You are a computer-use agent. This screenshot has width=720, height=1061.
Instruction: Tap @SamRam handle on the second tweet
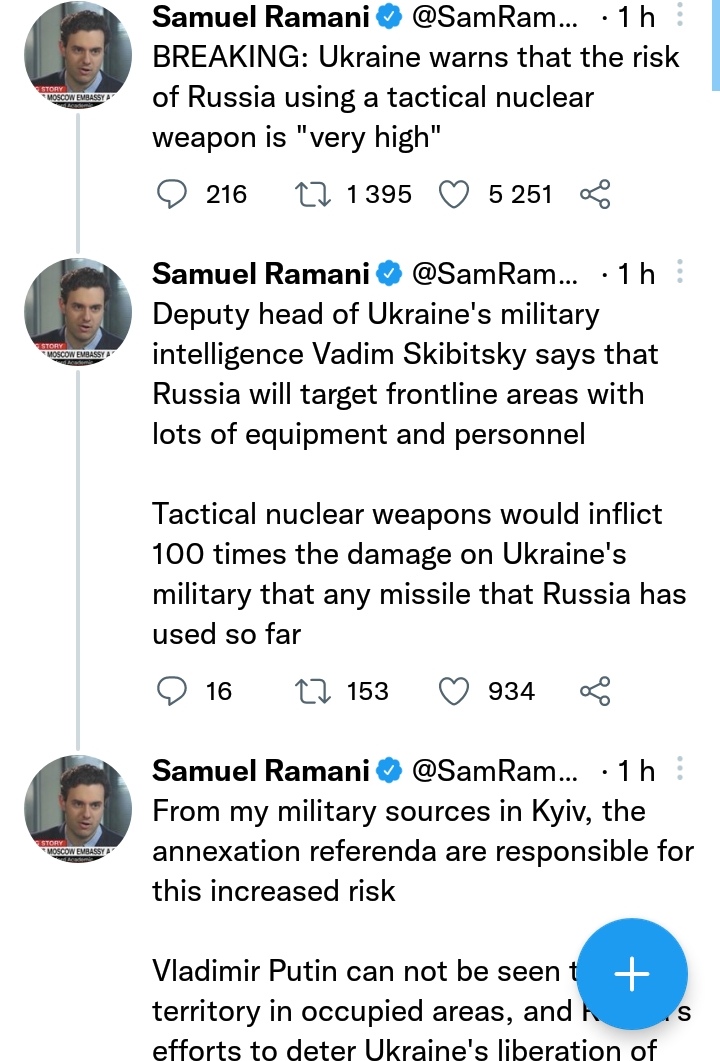pyautogui.click(x=494, y=273)
